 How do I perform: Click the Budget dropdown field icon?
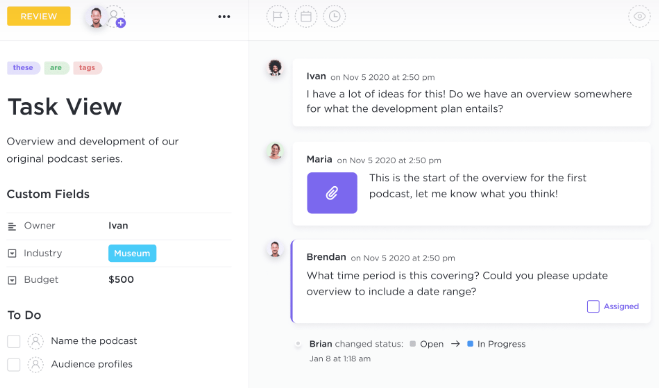pos(12,280)
